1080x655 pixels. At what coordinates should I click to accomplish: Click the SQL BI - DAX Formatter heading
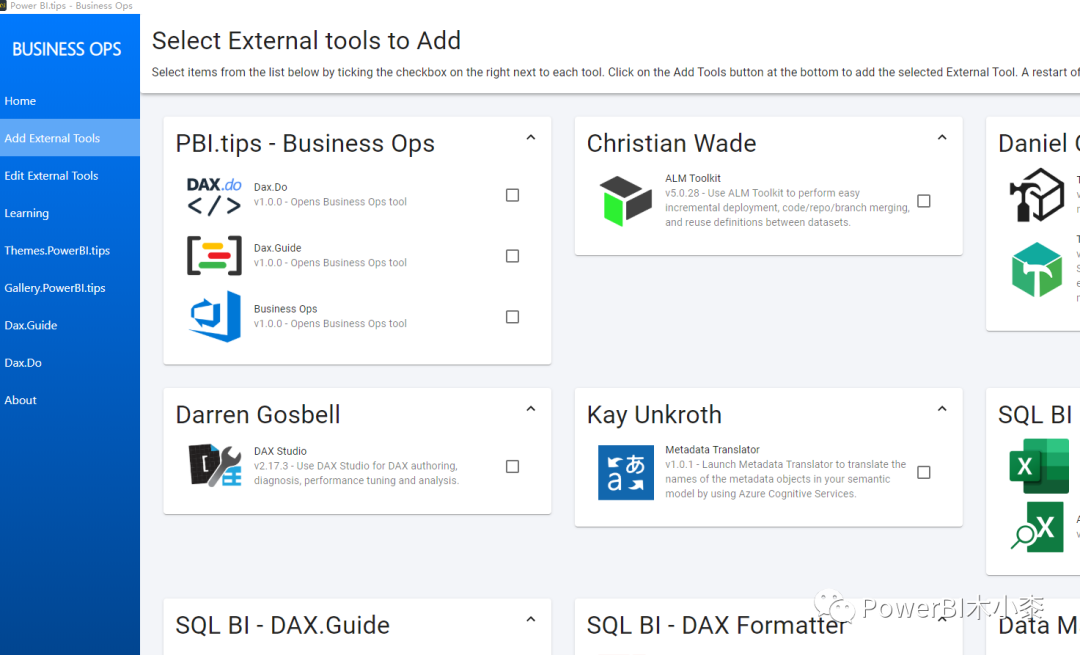click(717, 625)
